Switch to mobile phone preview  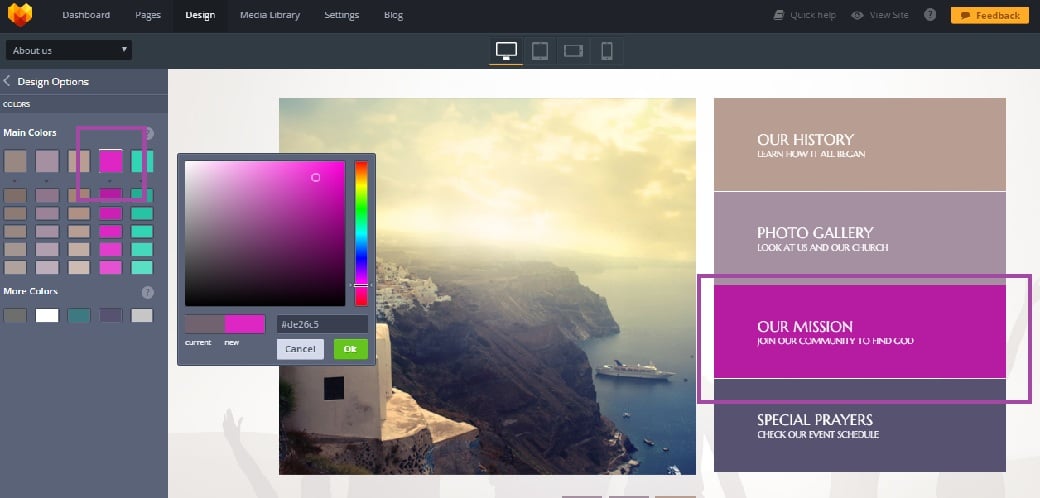606,50
